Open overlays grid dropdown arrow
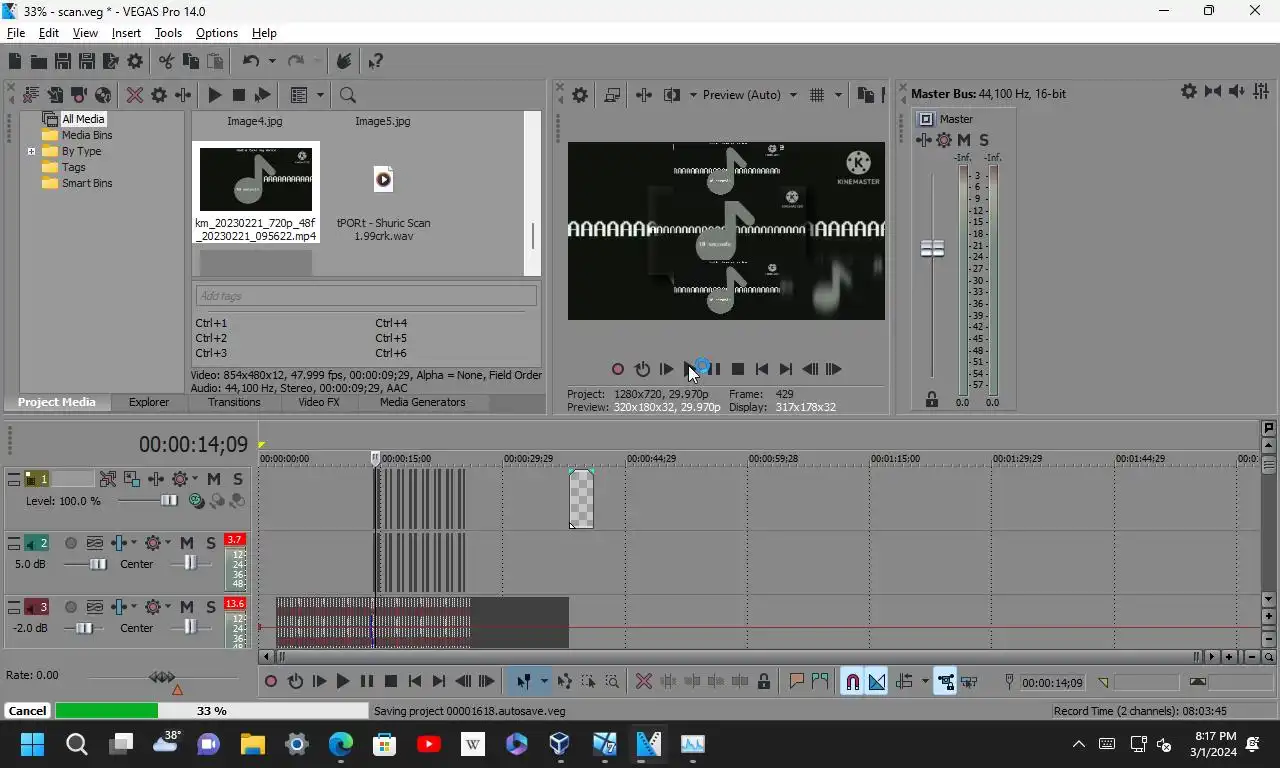The width and height of the screenshot is (1280, 768). coord(838,95)
